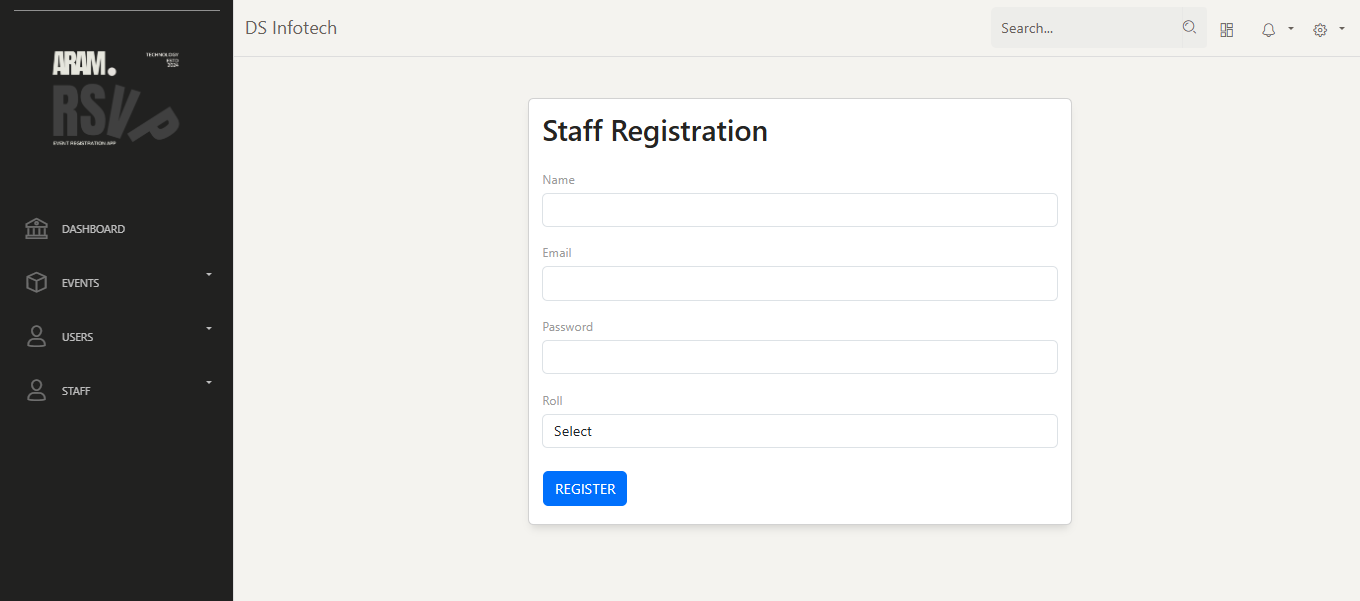Go to the DASHBOARD menu item
Image resolution: width=1360 pixels, height=601 pixels.
(x=93, y=229)
